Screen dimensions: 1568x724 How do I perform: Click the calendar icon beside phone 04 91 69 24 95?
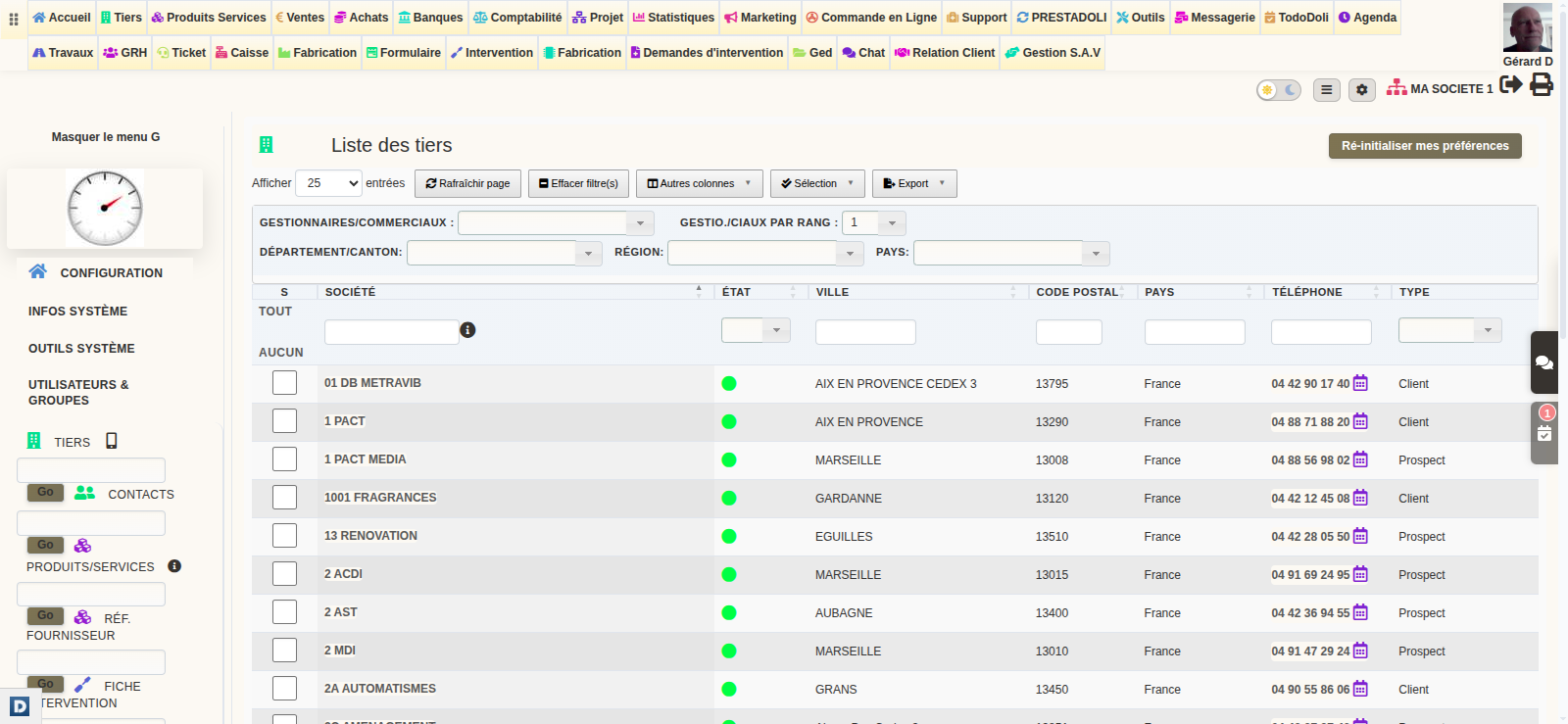[x=1360, y=574]
